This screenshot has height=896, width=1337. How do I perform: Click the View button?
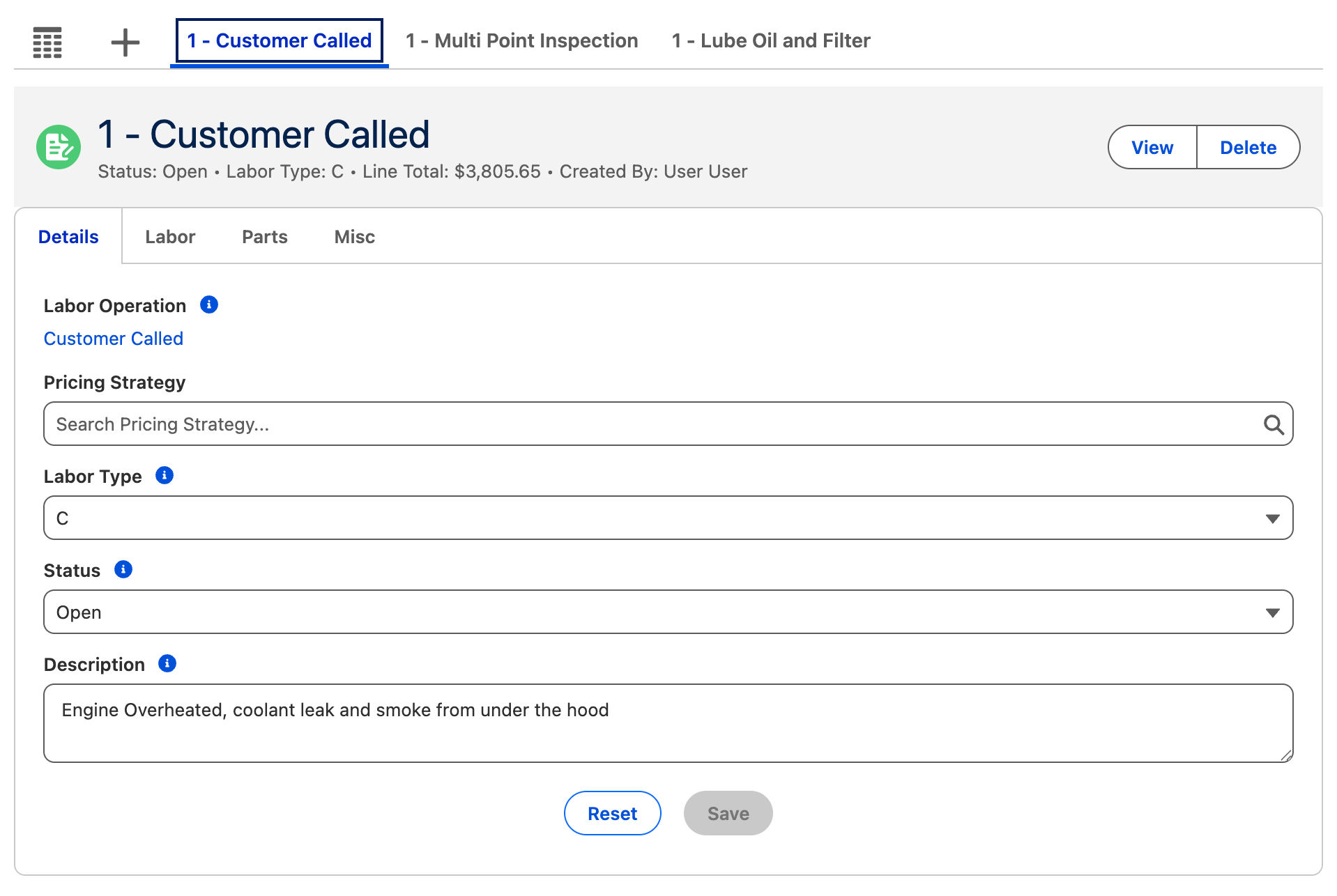pyautogui.click(x=1152, y=147)
